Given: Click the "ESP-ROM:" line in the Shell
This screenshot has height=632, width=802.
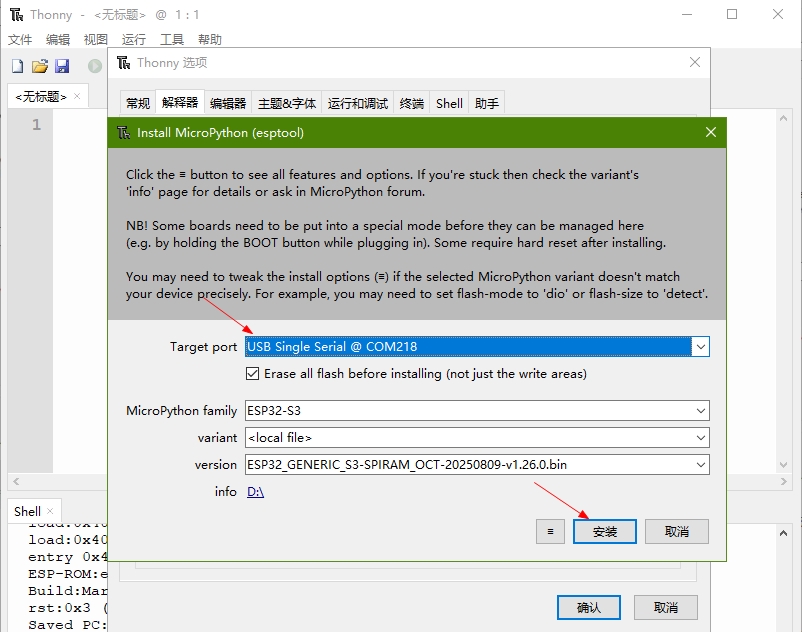Looking at the screenshot, I should pos(68,574).
